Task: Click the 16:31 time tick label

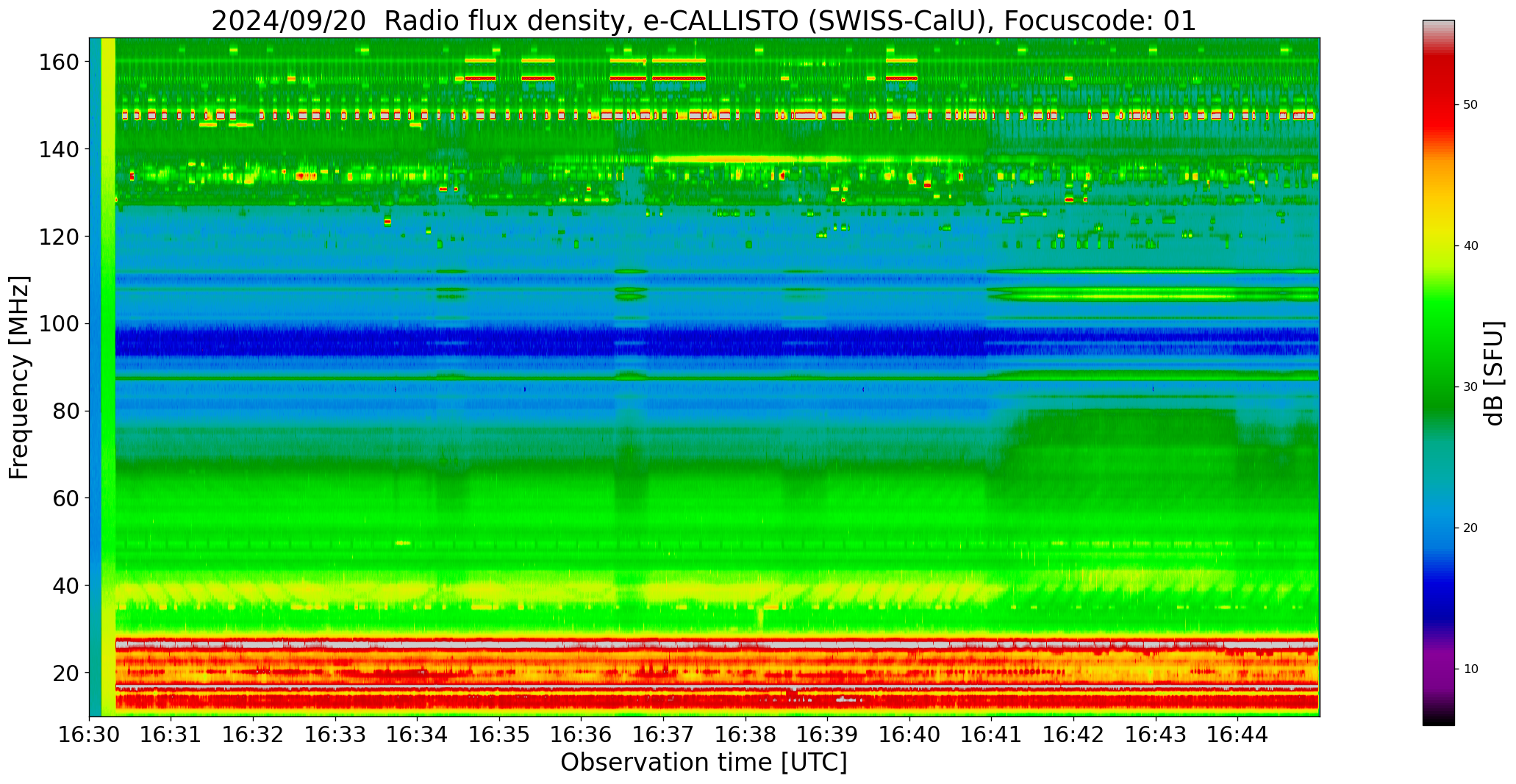Action: [171, 734]
